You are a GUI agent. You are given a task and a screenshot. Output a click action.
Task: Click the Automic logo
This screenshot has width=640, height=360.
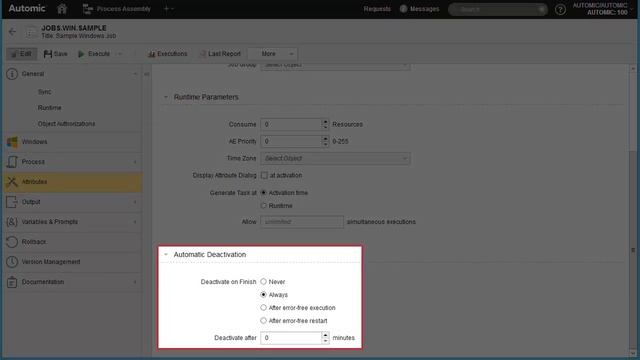[x=27, y=8]
